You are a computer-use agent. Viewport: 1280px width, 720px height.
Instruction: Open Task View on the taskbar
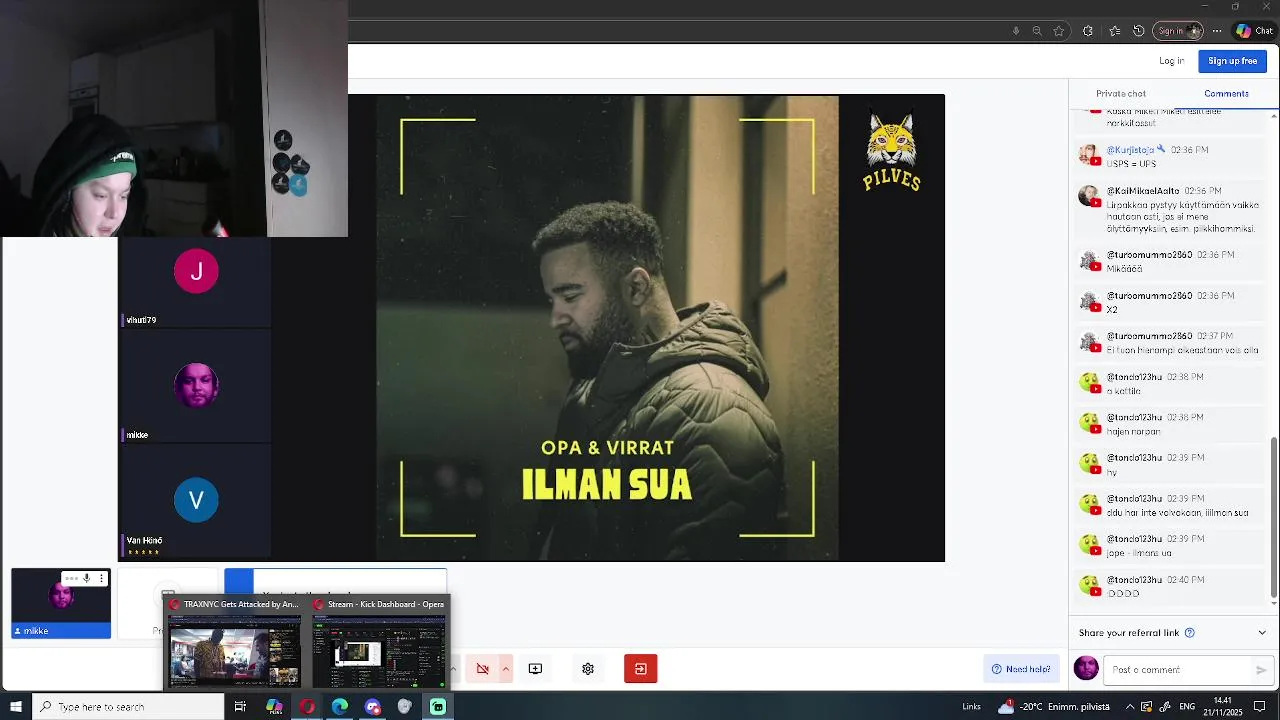coord(240,706)
